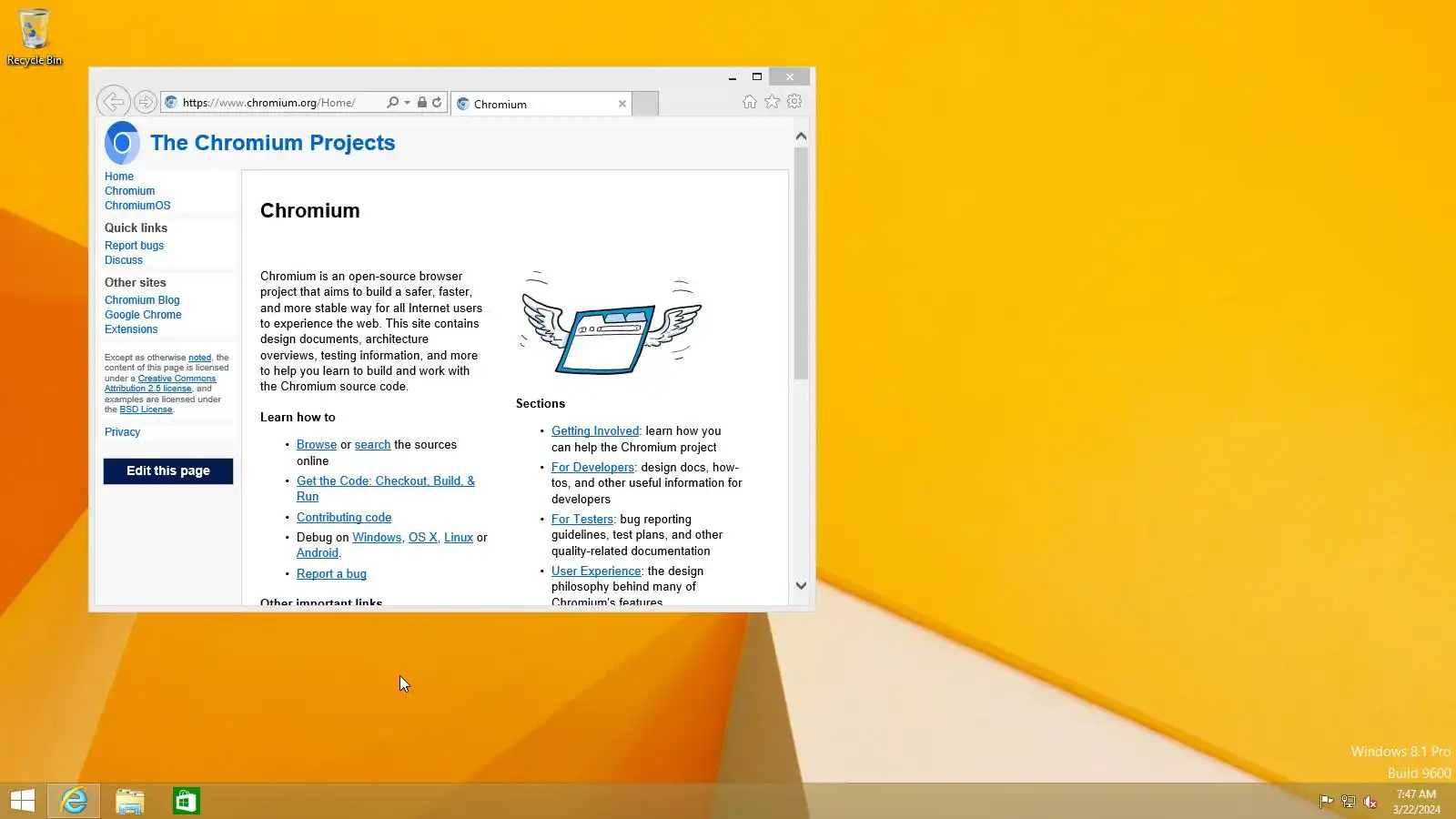Open the User Experience section link

[596, 571]
